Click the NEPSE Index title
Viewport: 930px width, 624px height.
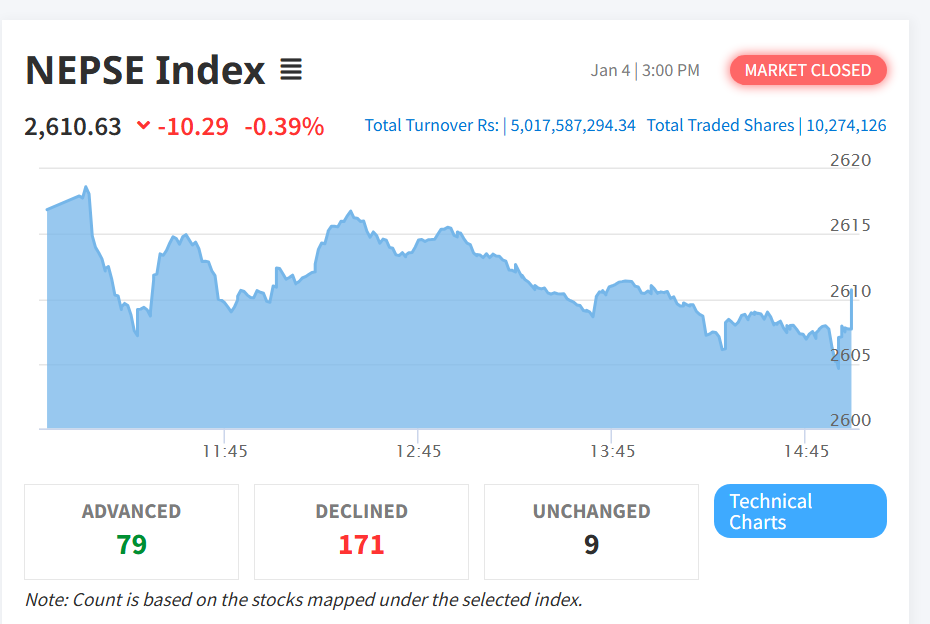[145, 71]
